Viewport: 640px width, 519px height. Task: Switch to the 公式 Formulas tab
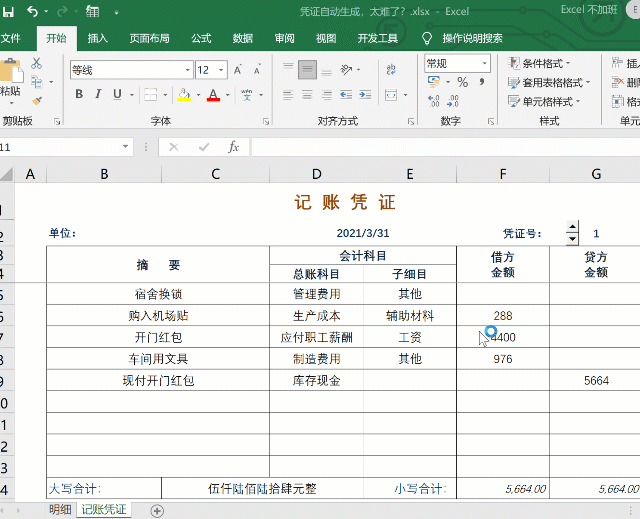201,38
